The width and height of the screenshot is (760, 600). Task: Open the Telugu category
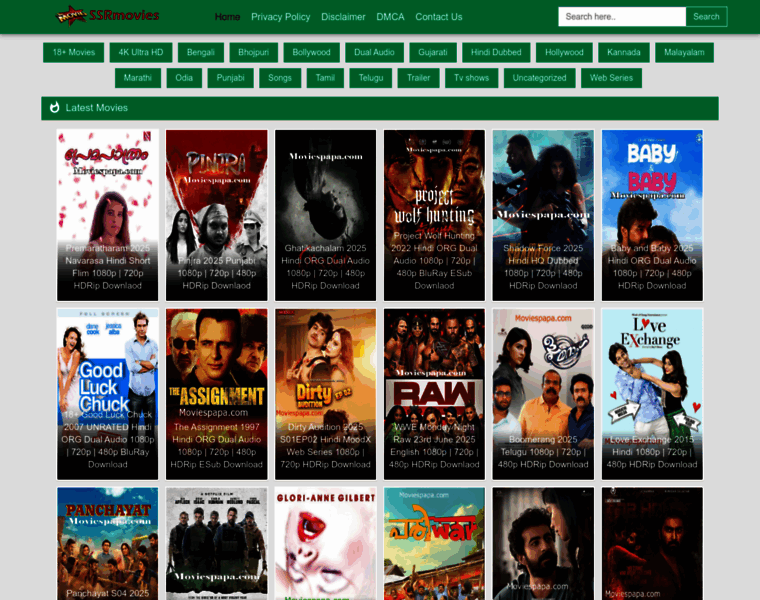(371, 78)
